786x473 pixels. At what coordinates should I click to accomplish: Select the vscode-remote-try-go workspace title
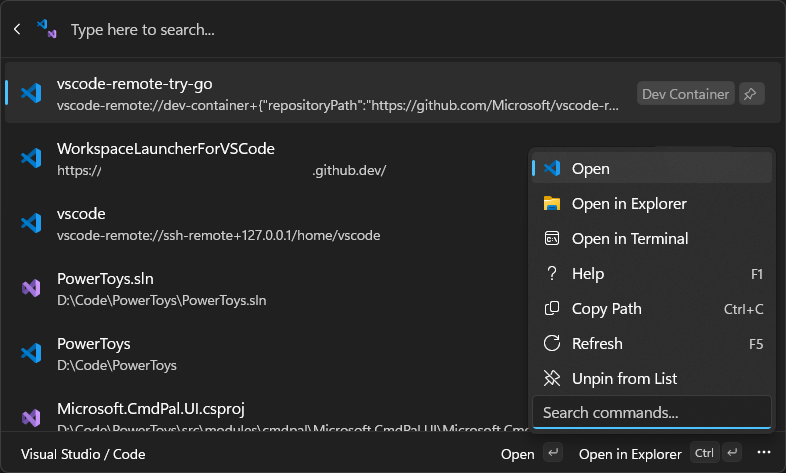coord(134,84)
